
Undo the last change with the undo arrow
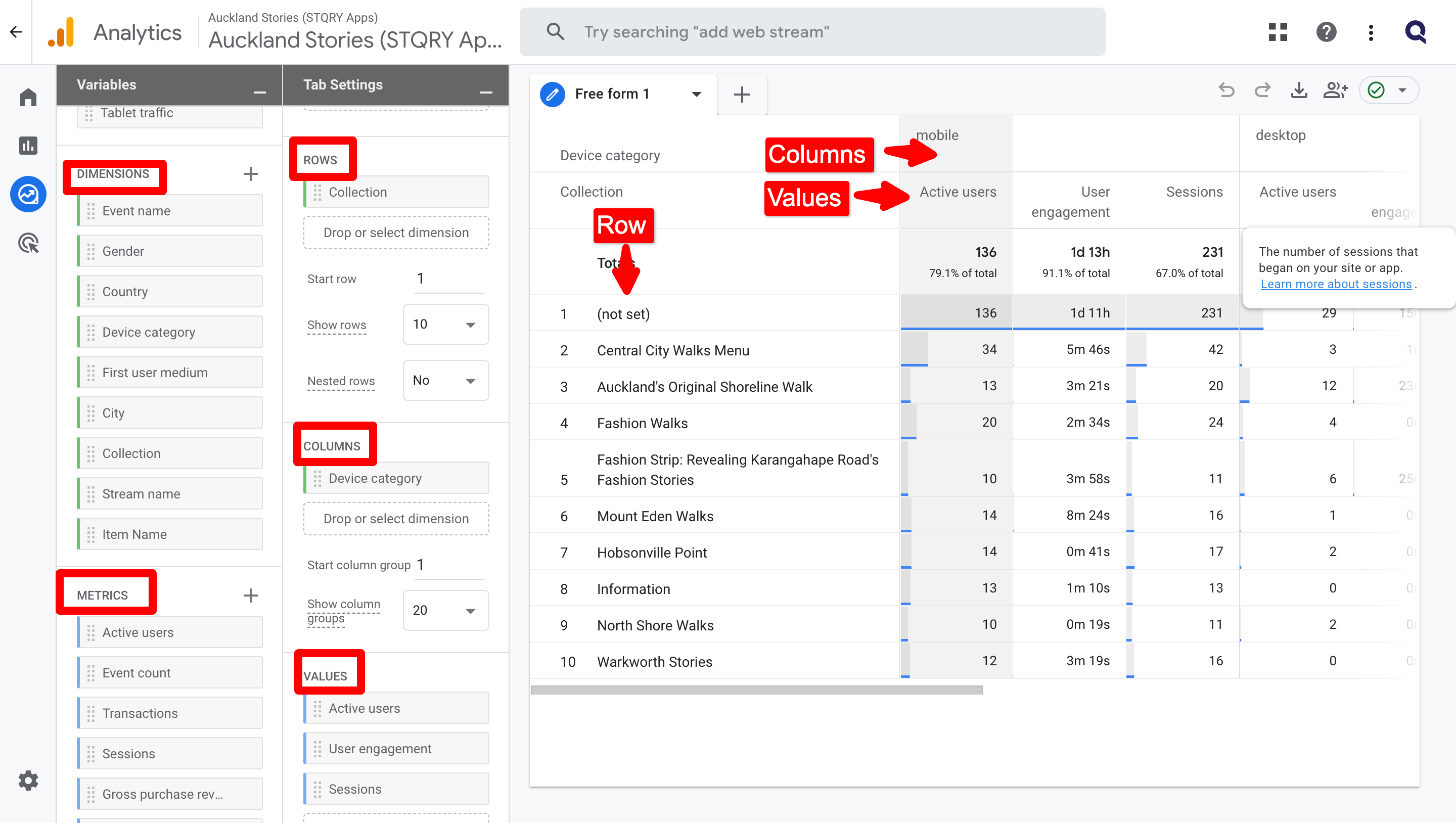point(1226,90)
